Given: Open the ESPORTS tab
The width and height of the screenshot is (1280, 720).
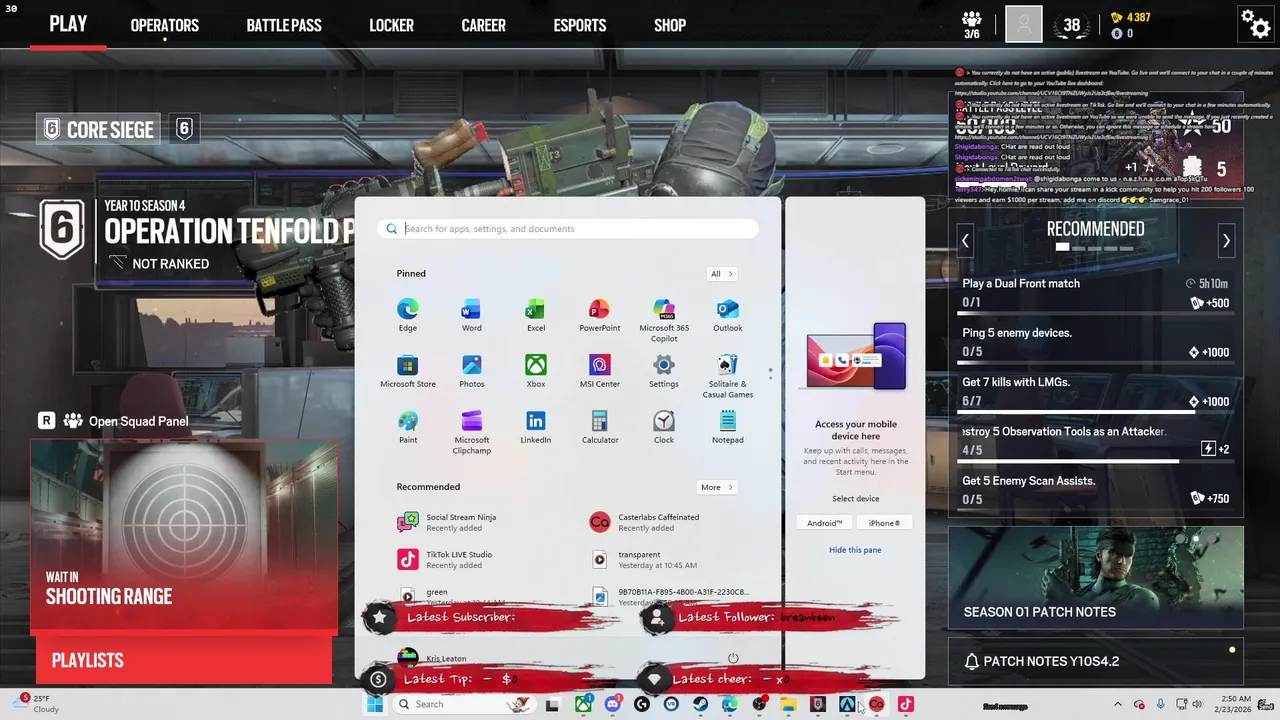Looking at the screenshot, I should tap(580, 25).
